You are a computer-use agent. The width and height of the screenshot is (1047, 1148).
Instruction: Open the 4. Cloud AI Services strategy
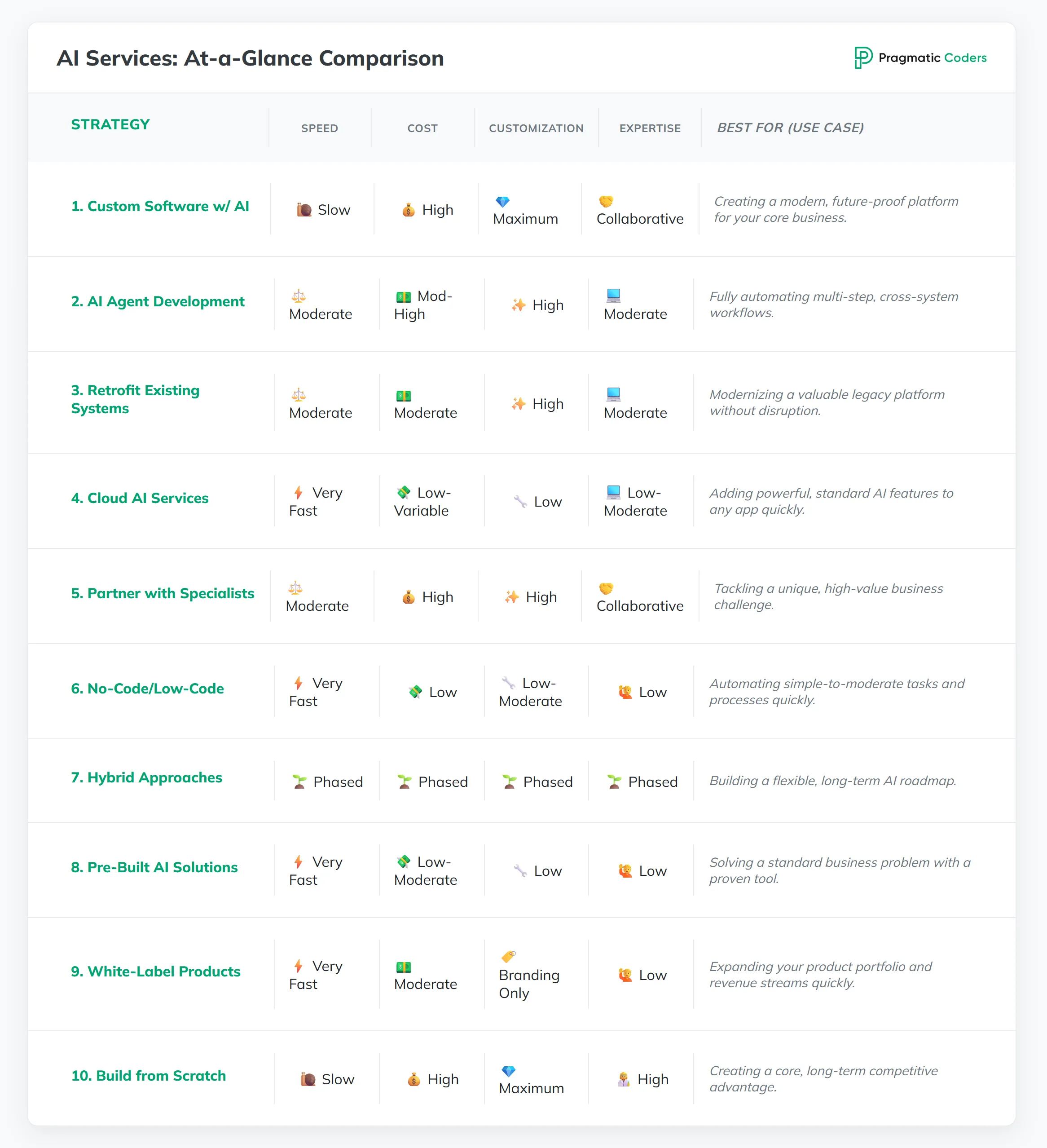[140, 498]
